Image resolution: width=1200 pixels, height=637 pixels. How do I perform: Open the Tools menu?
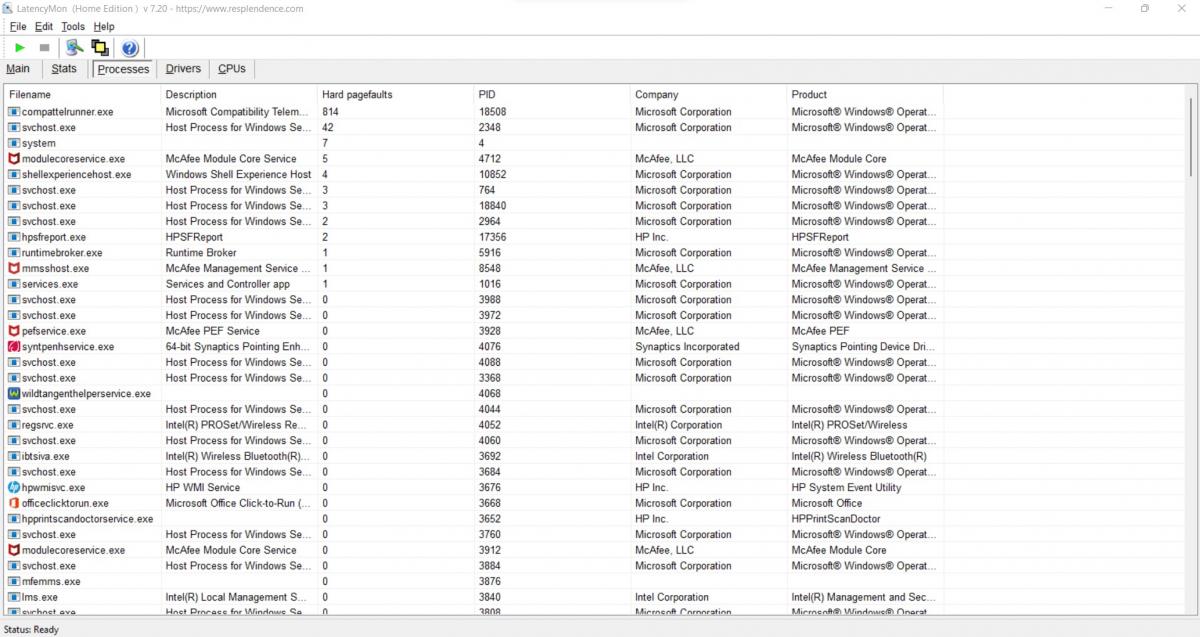73,26
